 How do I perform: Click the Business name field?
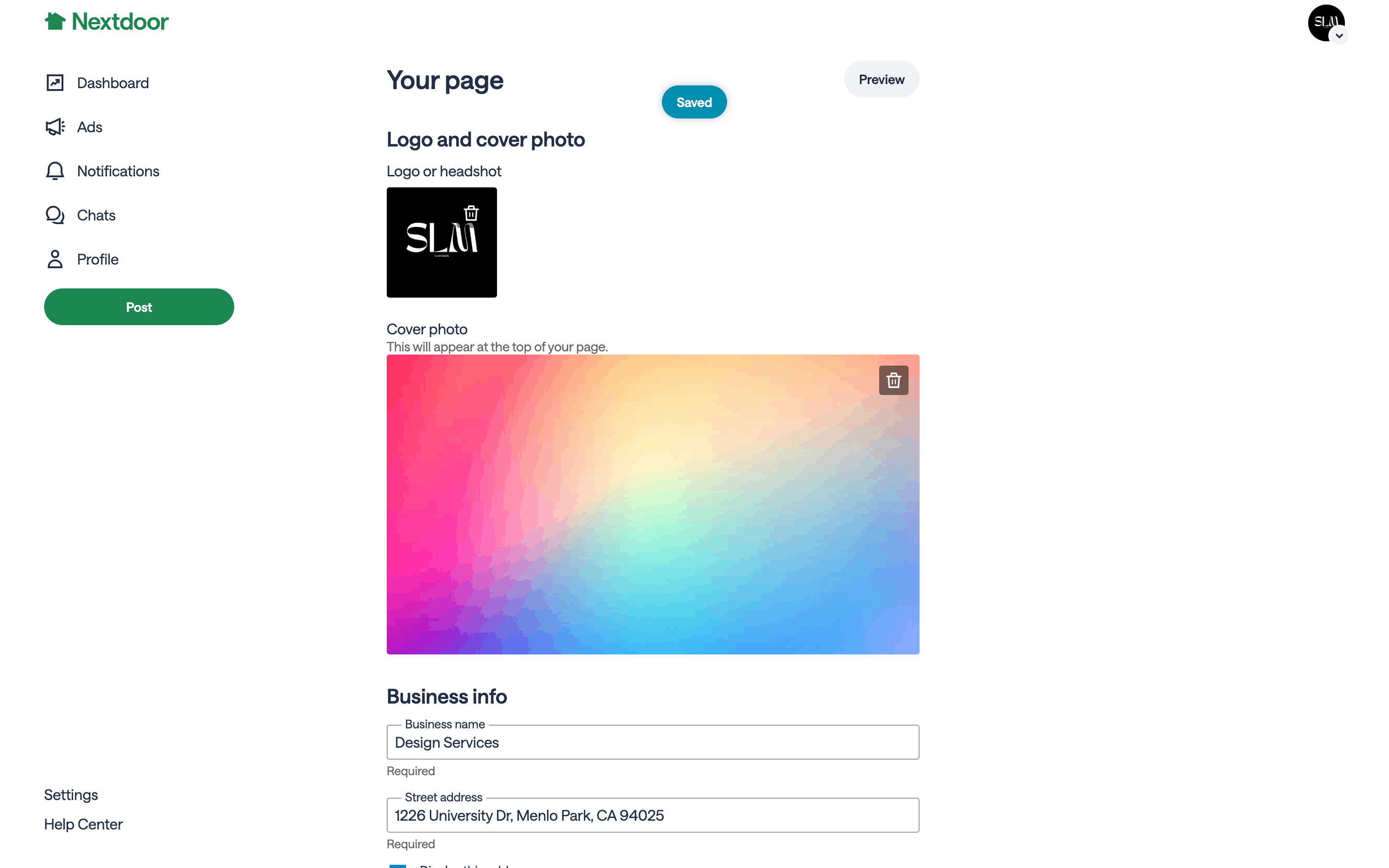[x=653, y=742]
